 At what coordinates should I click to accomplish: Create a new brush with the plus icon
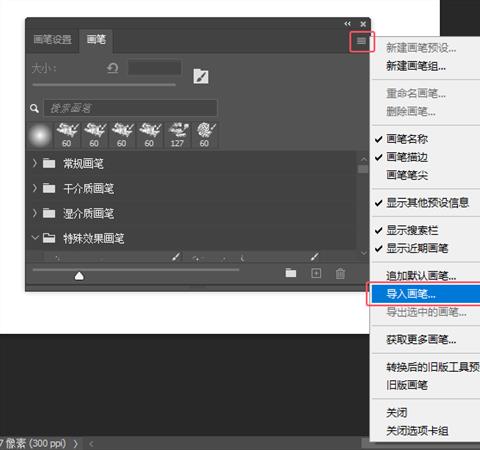tap(316, 273)
